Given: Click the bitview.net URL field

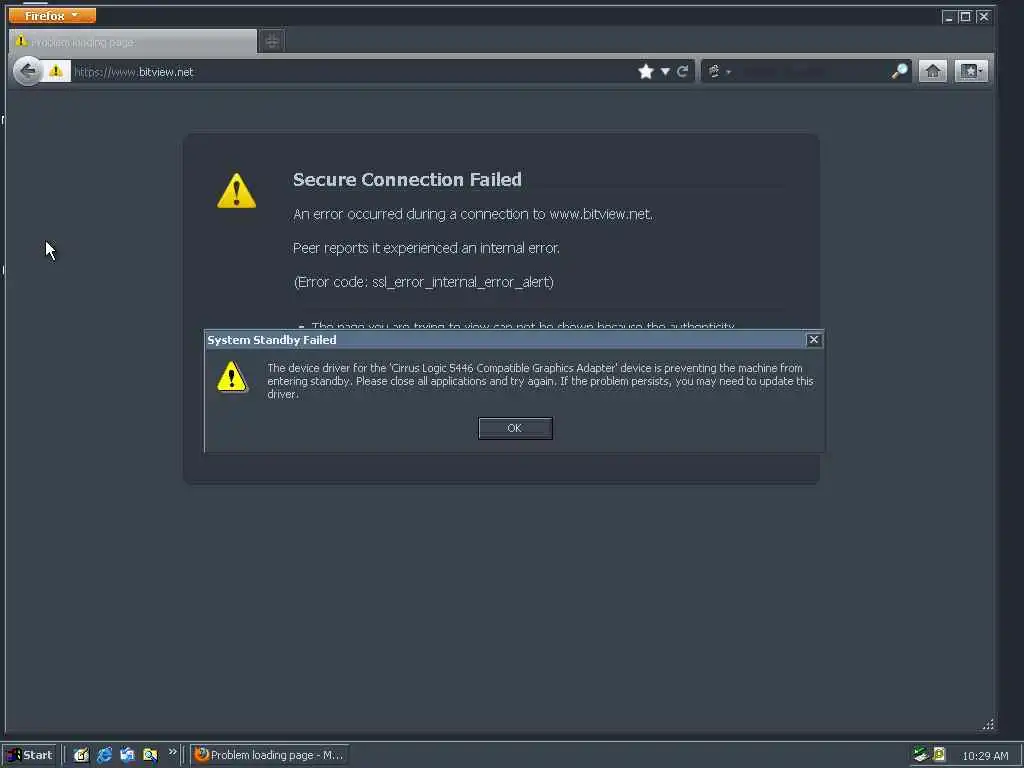Looking at the screenshot, I should (x=353, y=72).
